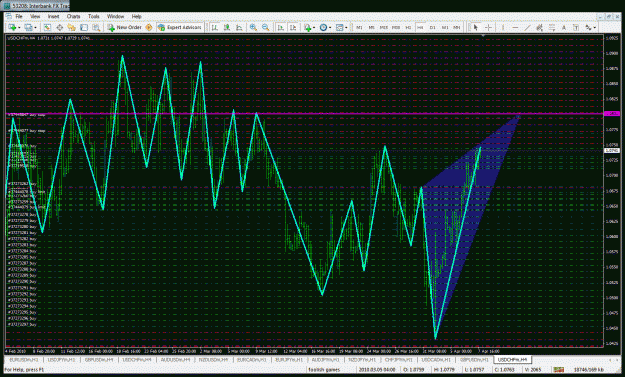Expand the Periods clock dropdown arrow

pos(330,27)
